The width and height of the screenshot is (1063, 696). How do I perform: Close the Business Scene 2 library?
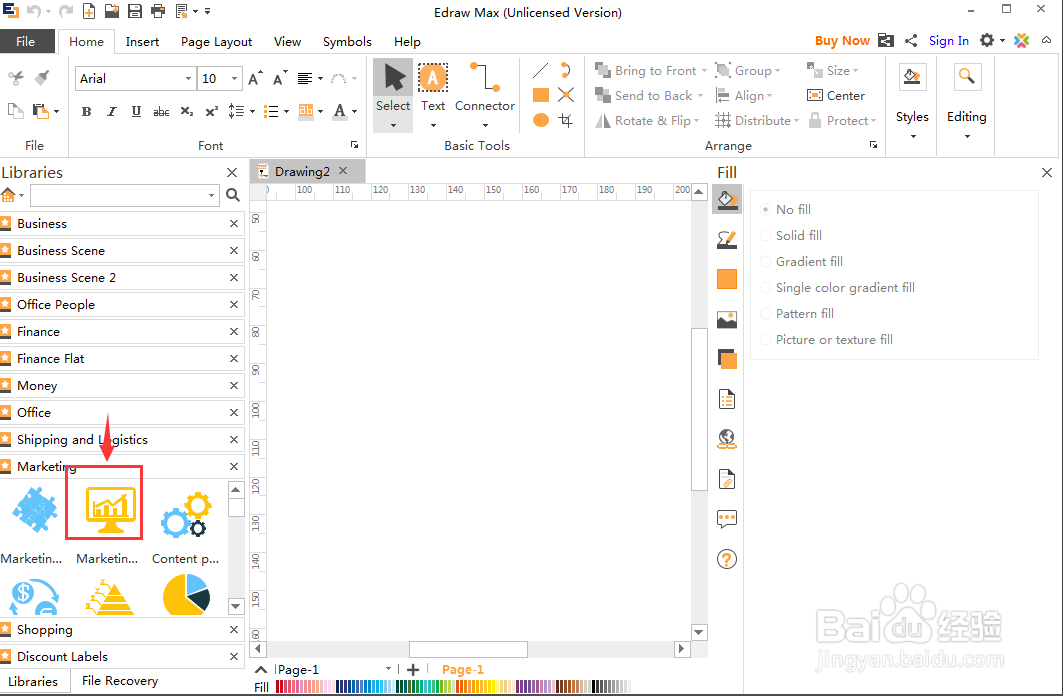click(234, 278)
